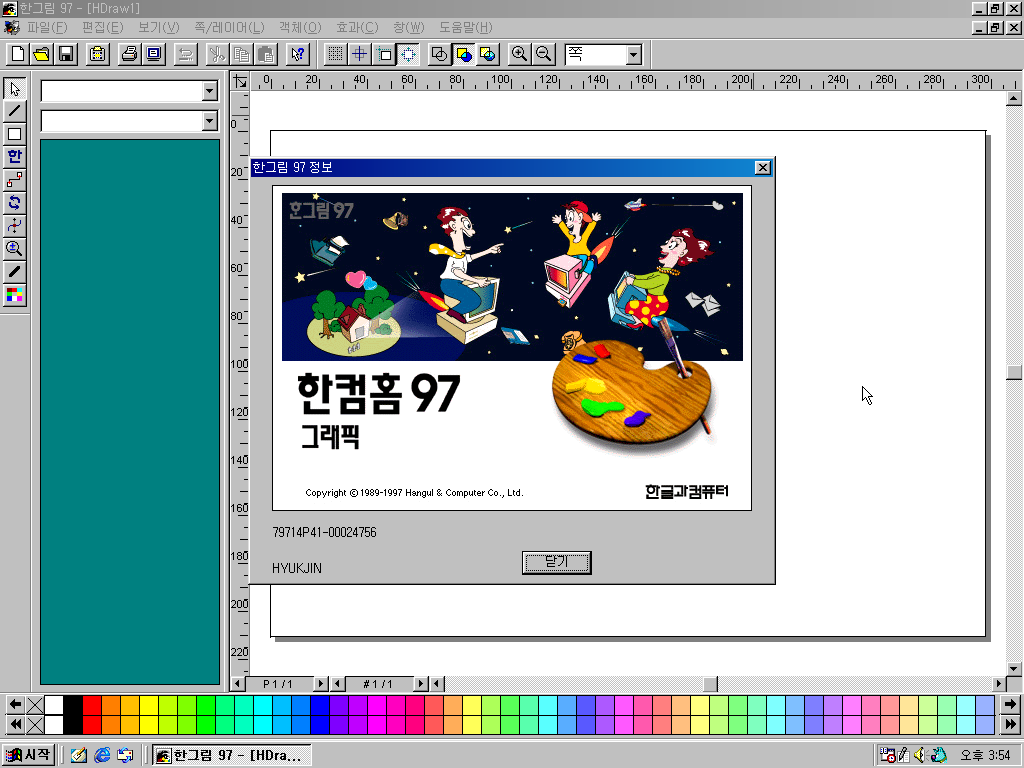Click the 한그림 97 taskbar button
Screen dimensions: 1024x768
232,755
